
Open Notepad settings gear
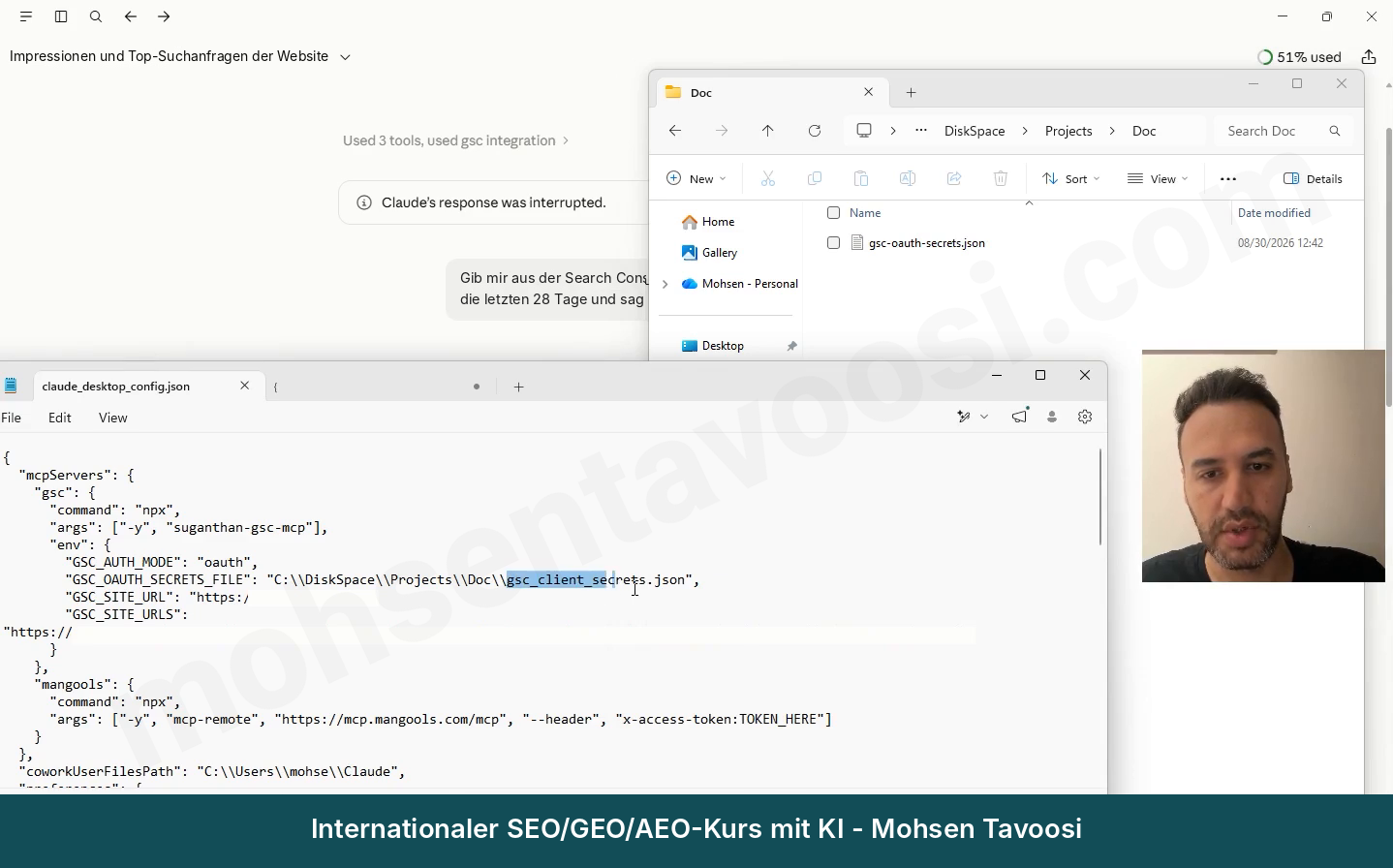pos(1085,417)
